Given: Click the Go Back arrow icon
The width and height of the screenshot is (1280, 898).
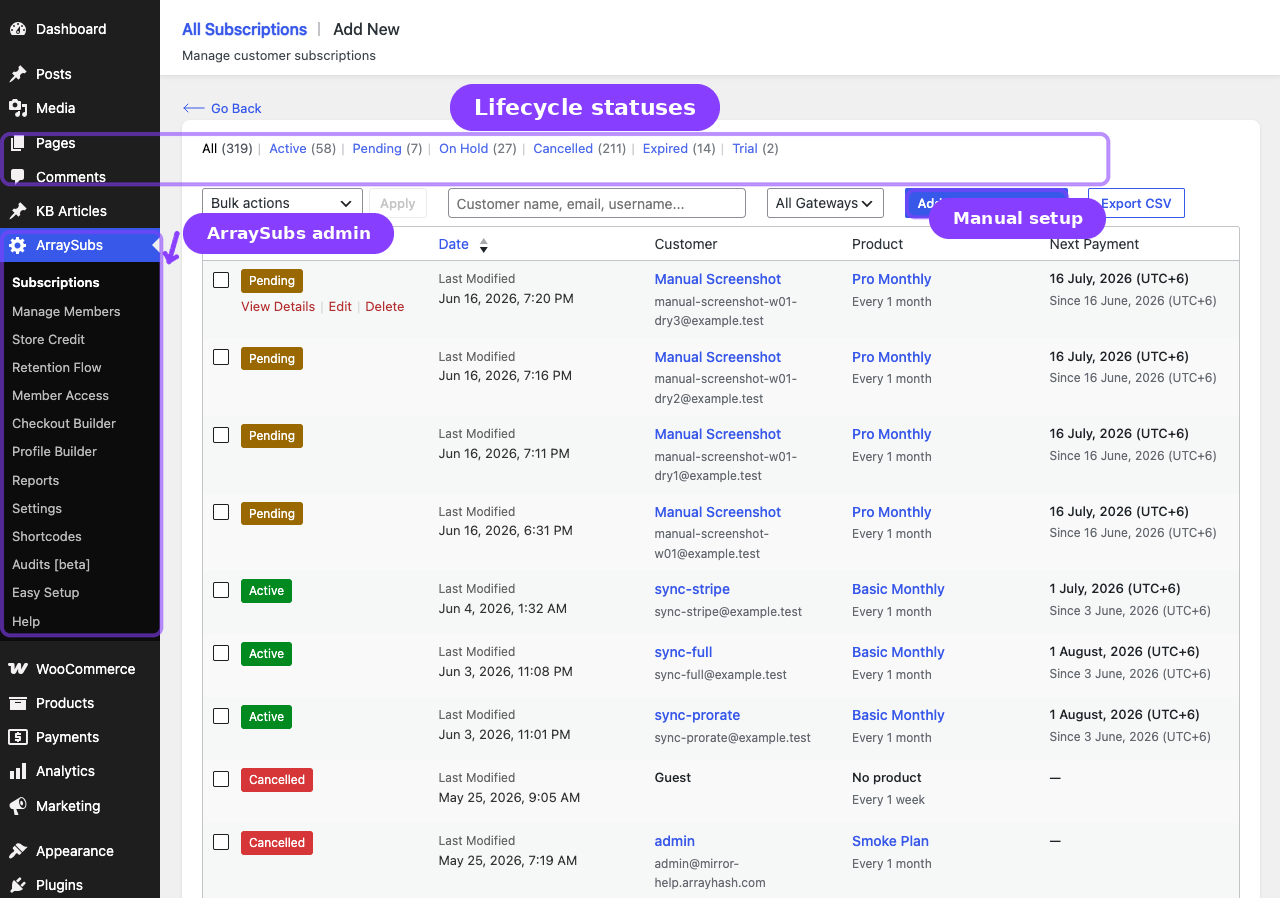Looking at the screenshot, I should [x=194, y=108].
